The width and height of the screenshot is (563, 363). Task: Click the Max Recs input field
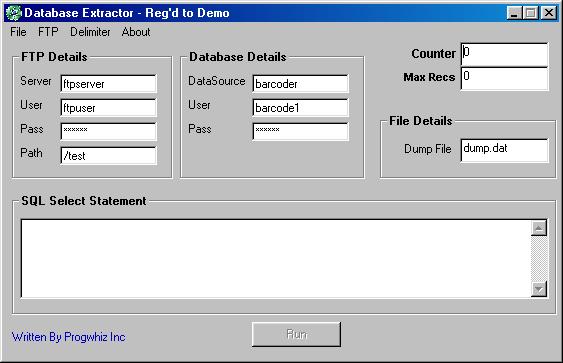(x=504, y=78)
